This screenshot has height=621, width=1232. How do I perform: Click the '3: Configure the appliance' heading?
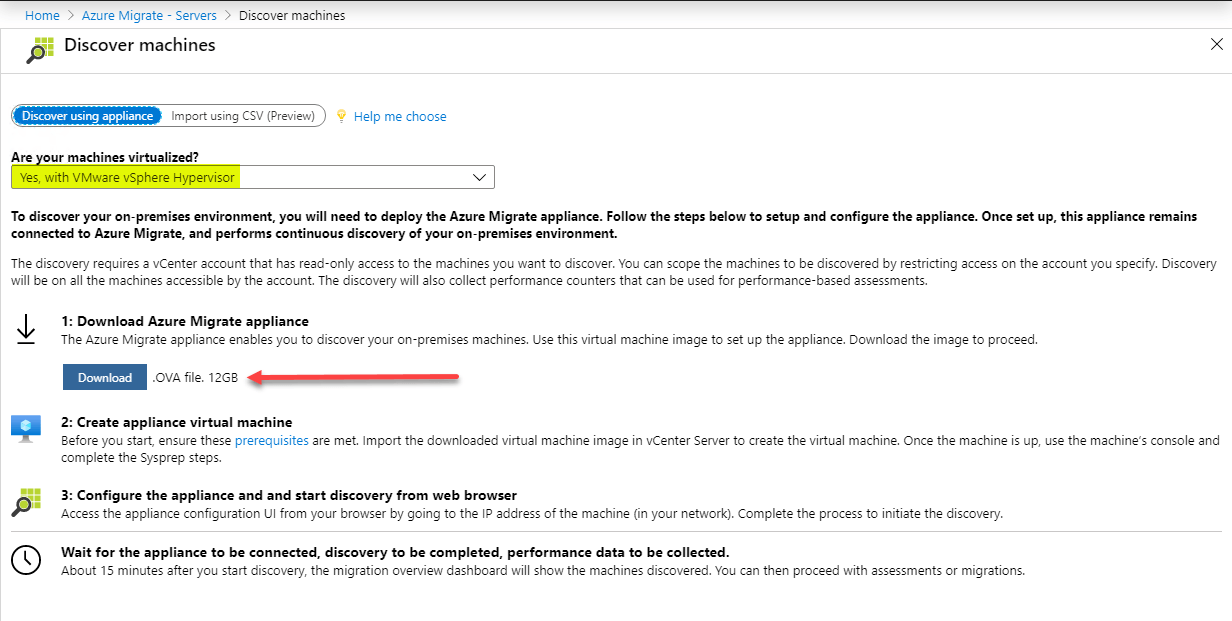tap(289, 495)
